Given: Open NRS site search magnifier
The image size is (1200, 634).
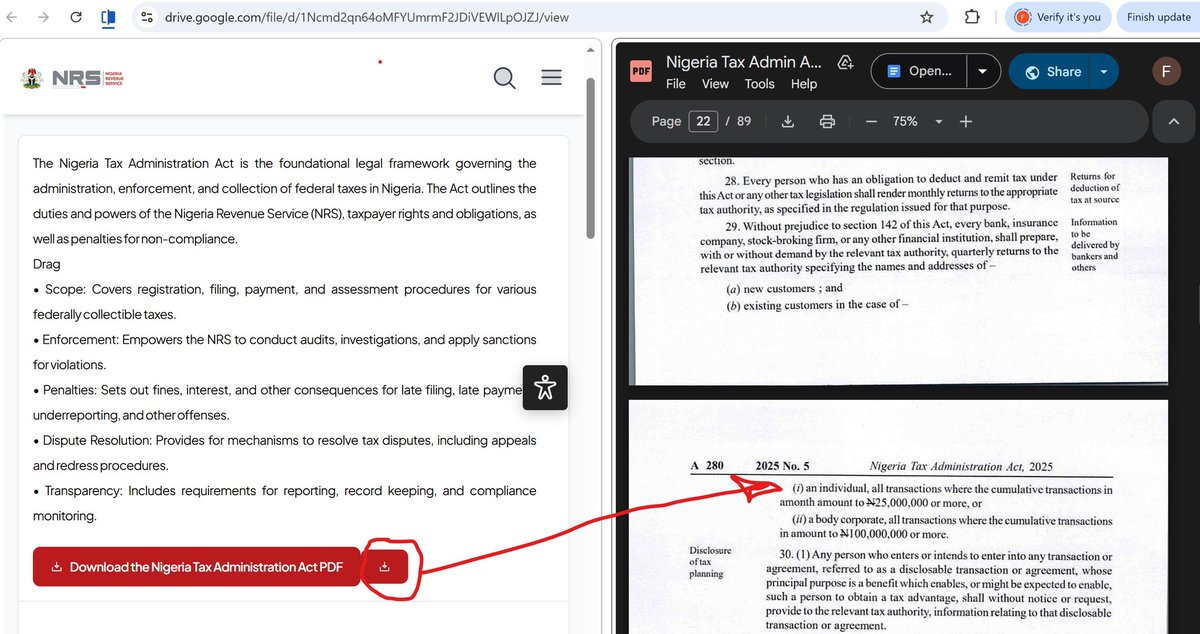Looking at the screenshot, I should click(x=505, y=78).
